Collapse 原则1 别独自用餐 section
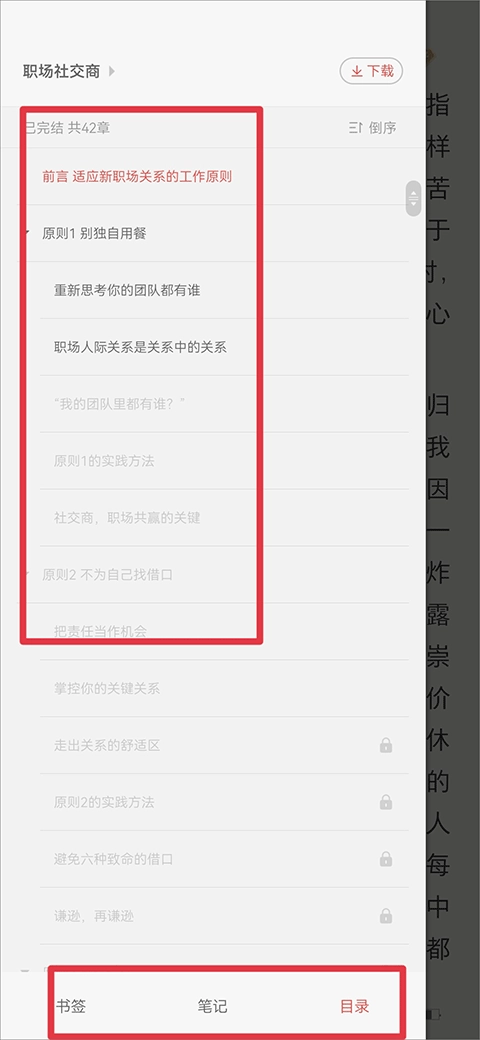The height and width of the screenshot is (1040, 480). [x=27, y=233]
